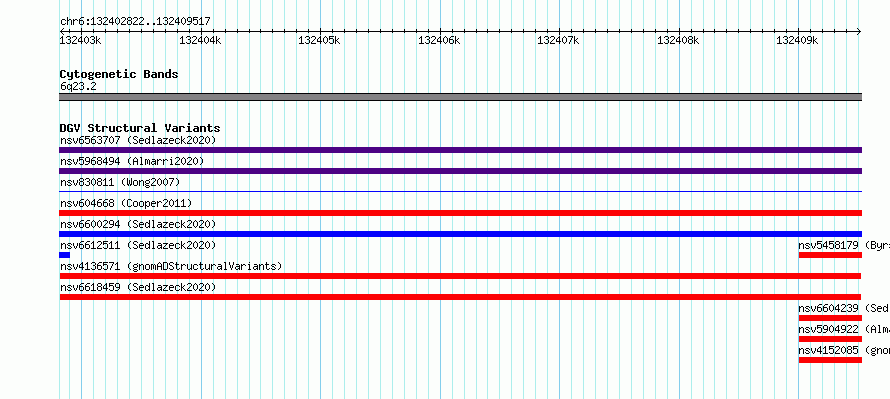Viewport: 890px width, 399px height.
Task: Click the 132407k ruler tick label
Action: click(x=558, y=40)
